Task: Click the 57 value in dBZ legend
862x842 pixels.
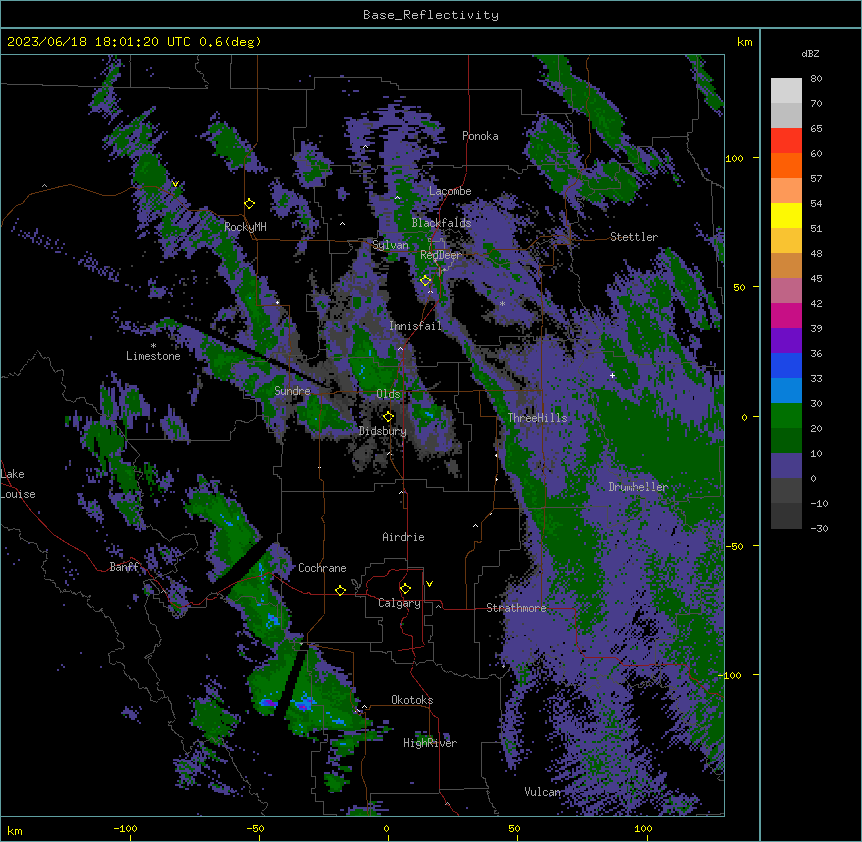Action: (x=816, y=179)
